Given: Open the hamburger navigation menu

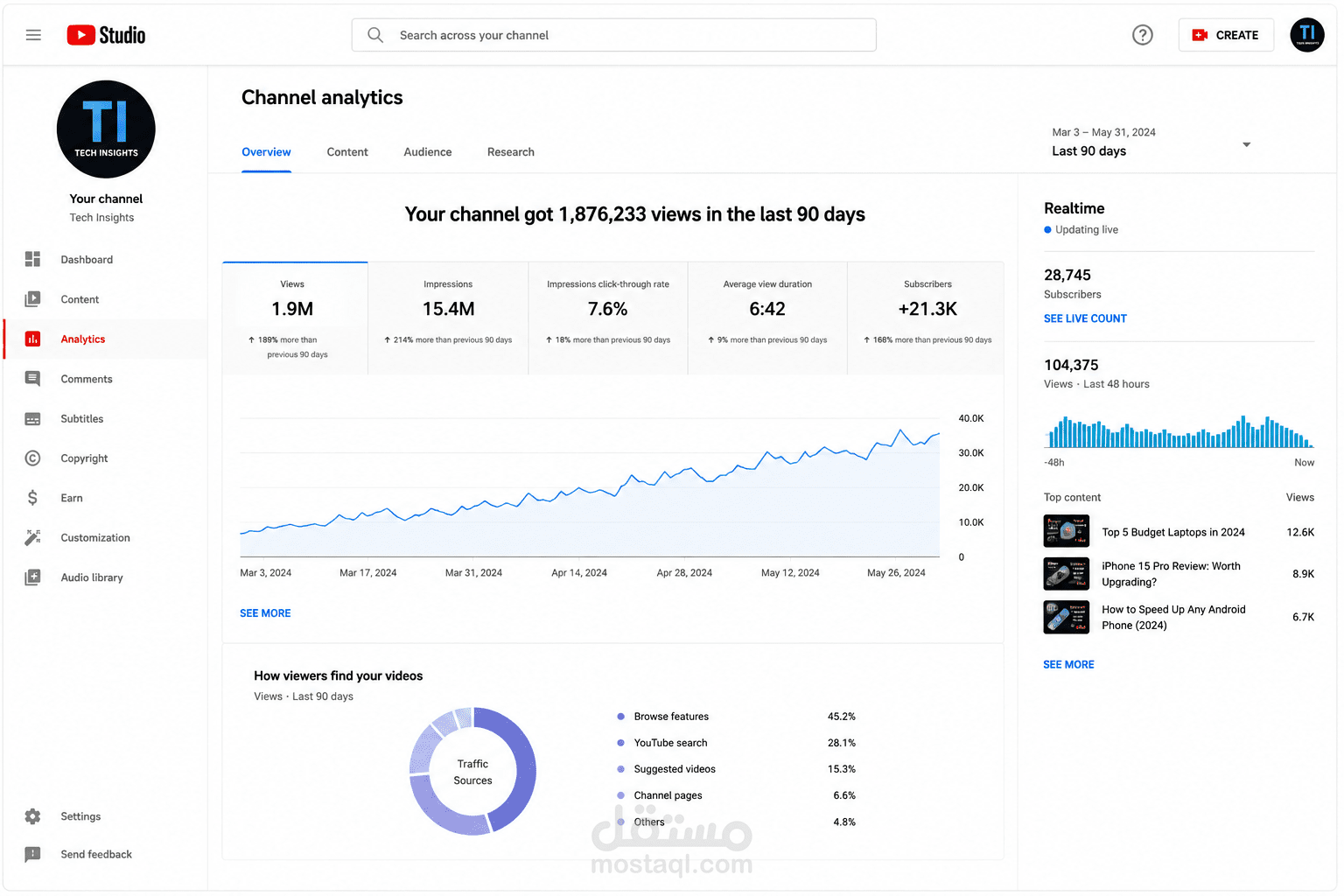Looking at the screenshot, I should (33, 35).
